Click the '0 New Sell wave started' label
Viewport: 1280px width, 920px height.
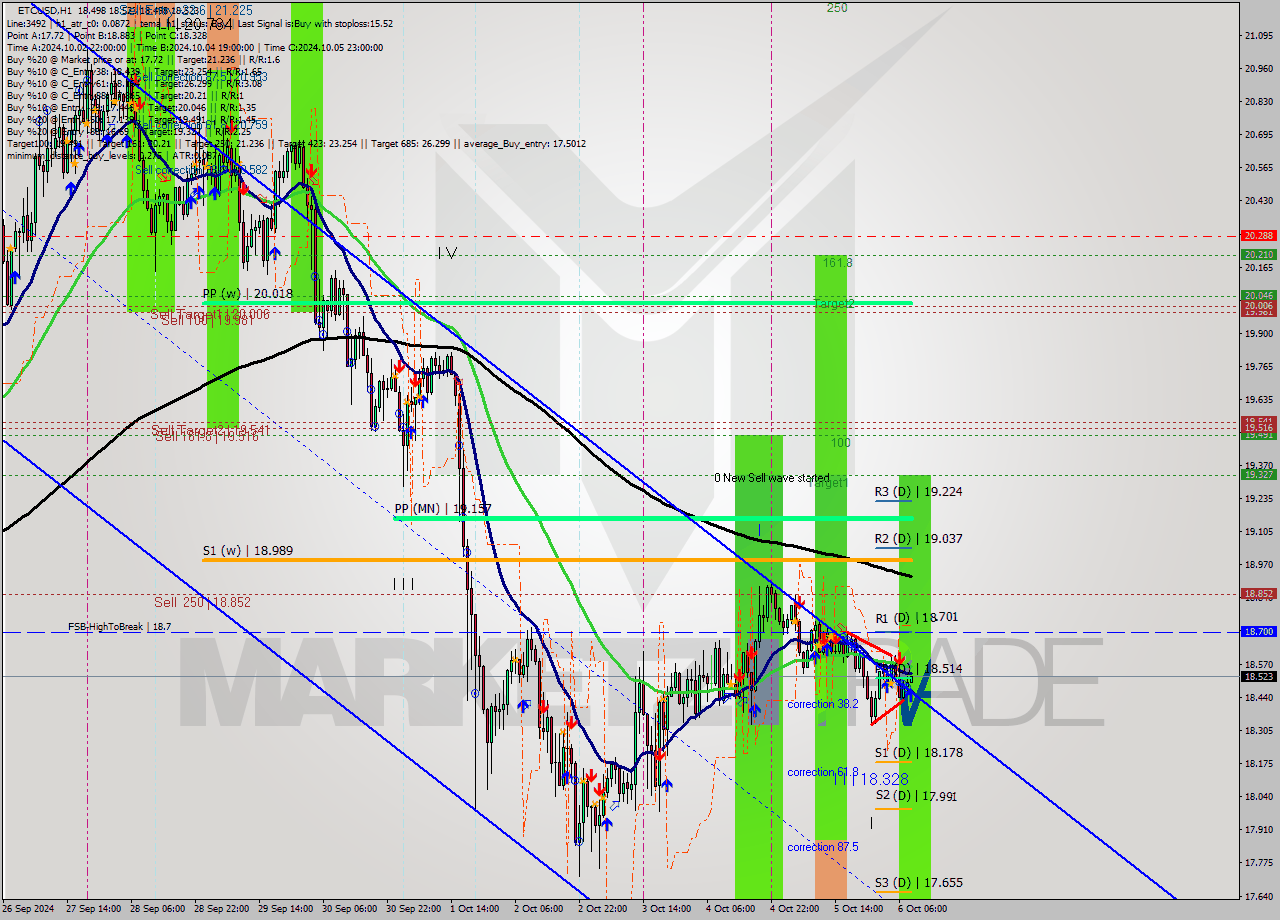click(771, 478)
